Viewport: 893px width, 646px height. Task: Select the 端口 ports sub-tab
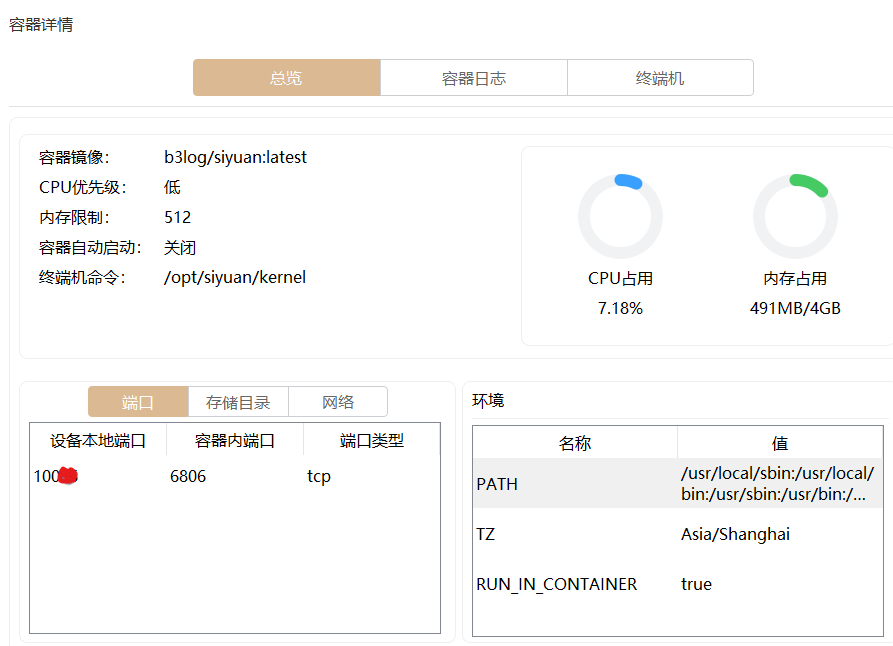coord(138,402)
